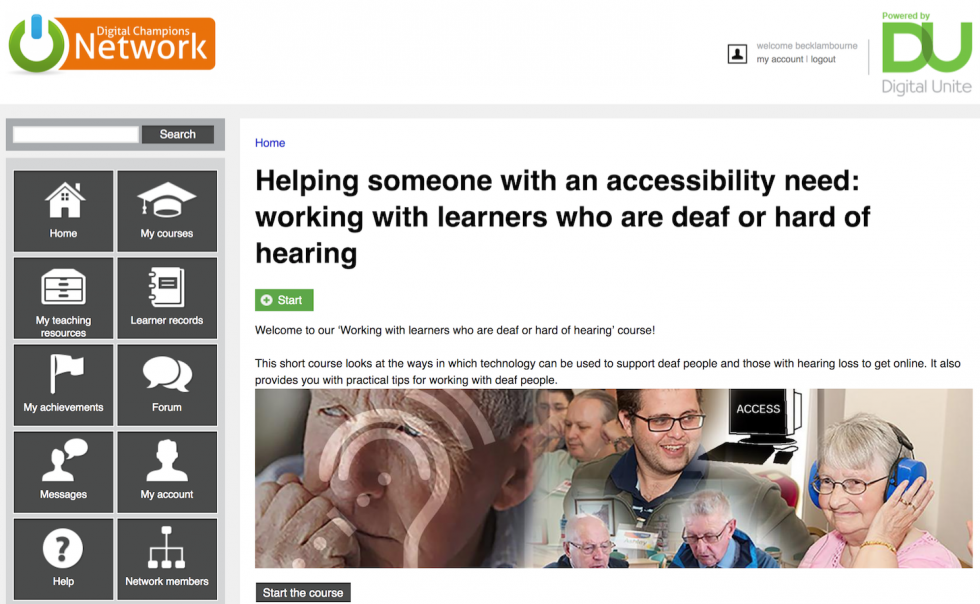Open My teaching resources tile

pos(63,298)
